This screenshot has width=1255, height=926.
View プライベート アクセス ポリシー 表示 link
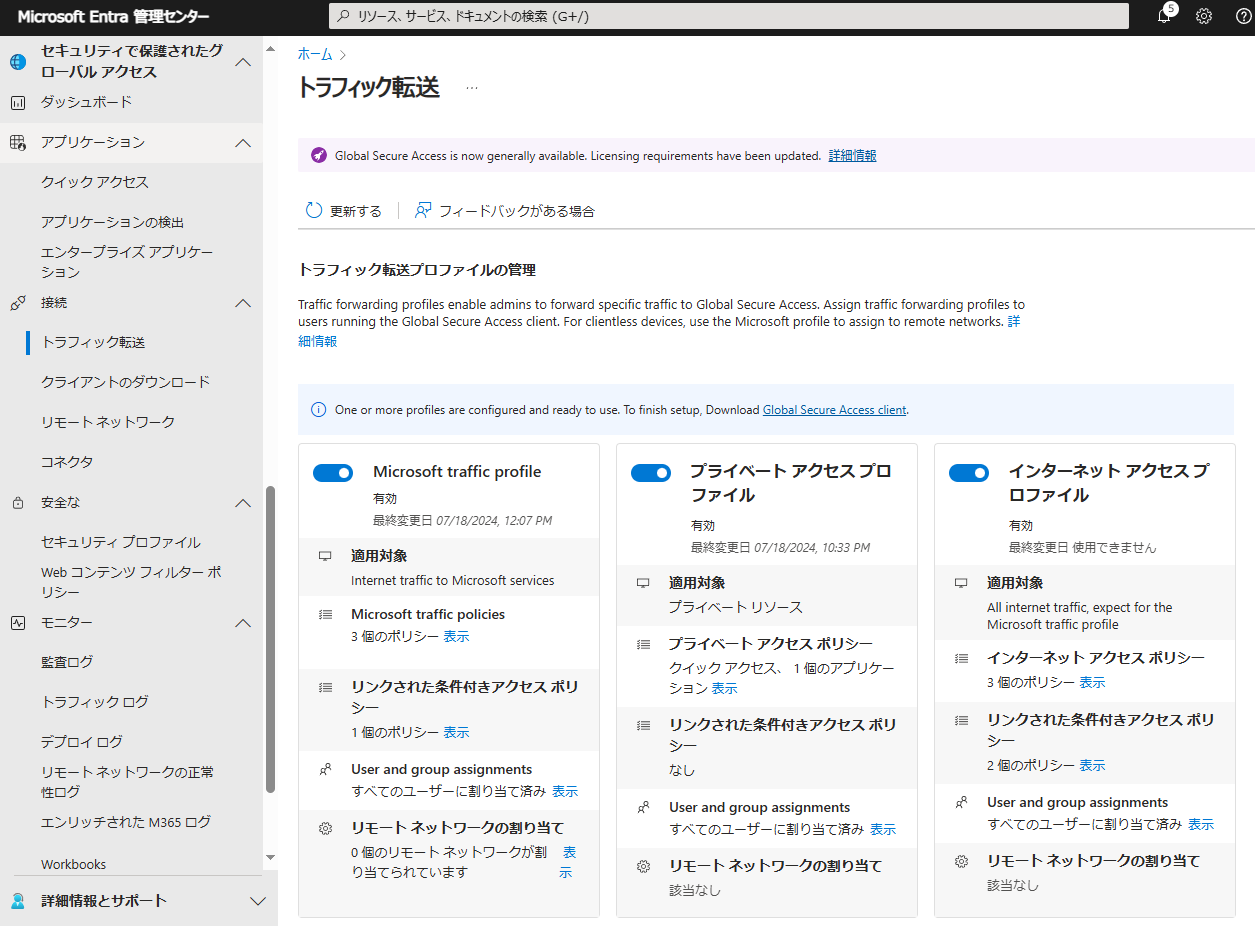click(x=724, y=689)
